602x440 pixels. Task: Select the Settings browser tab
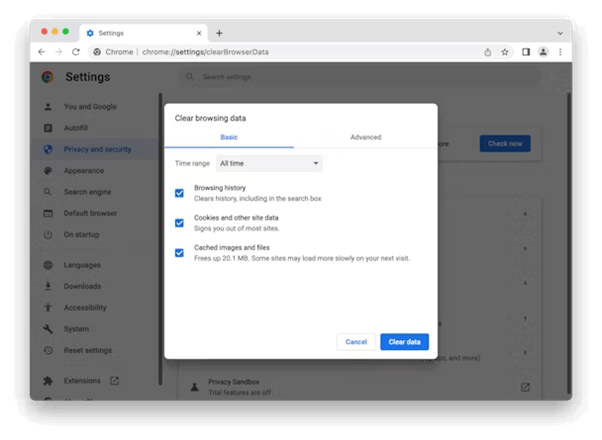click(x=144, y=33)
